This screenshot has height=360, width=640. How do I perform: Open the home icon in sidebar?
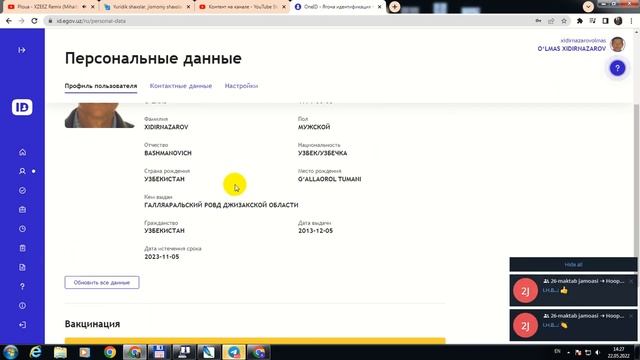point(22,152)
